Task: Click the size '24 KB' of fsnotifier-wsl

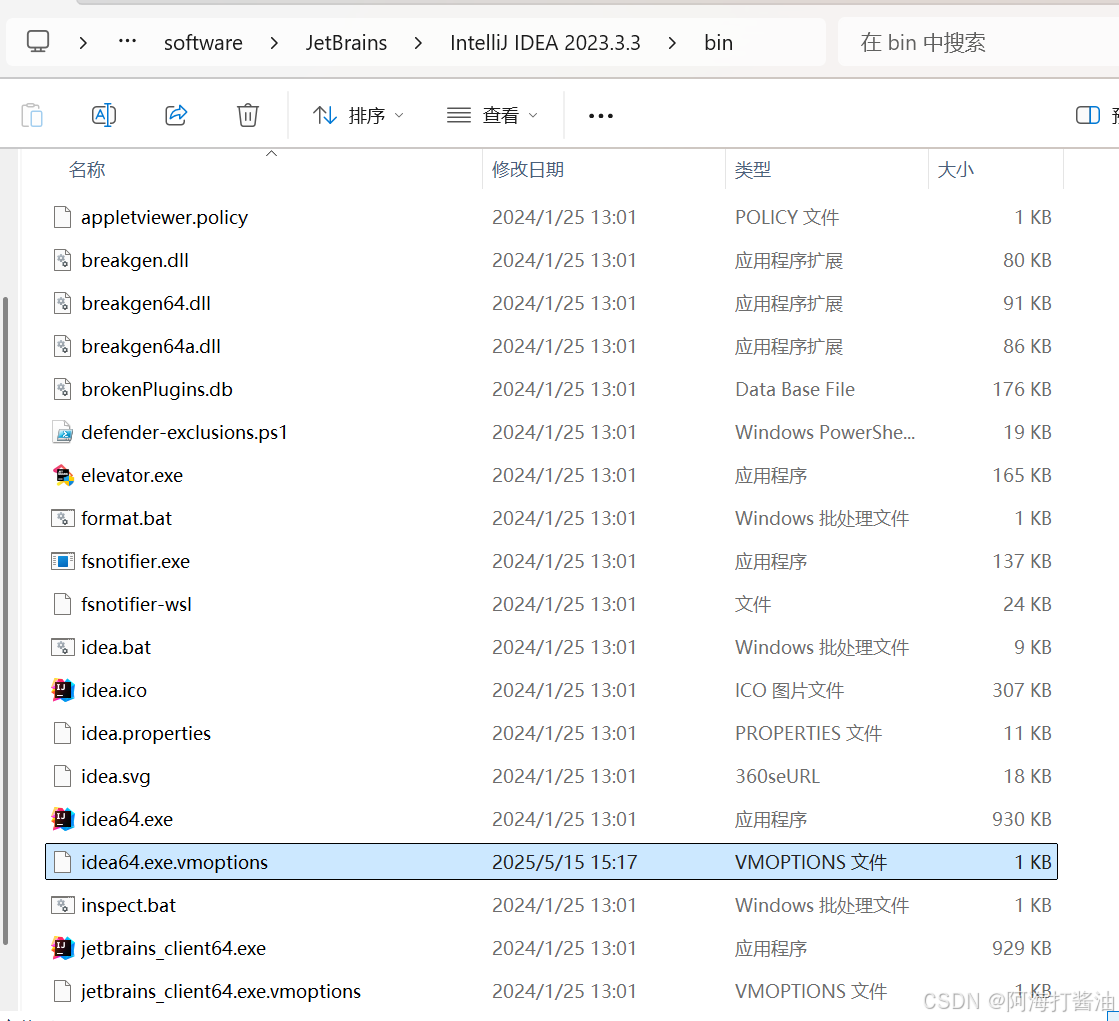Action: click(x=1027, y=604)
